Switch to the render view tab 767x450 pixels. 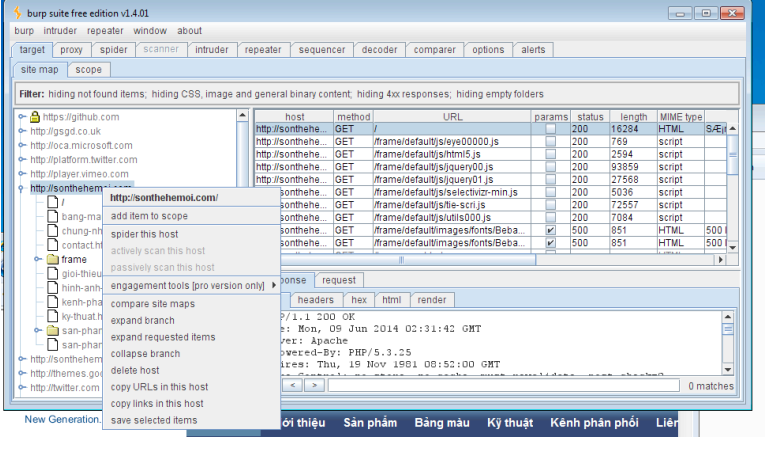[x=431, y=300]
